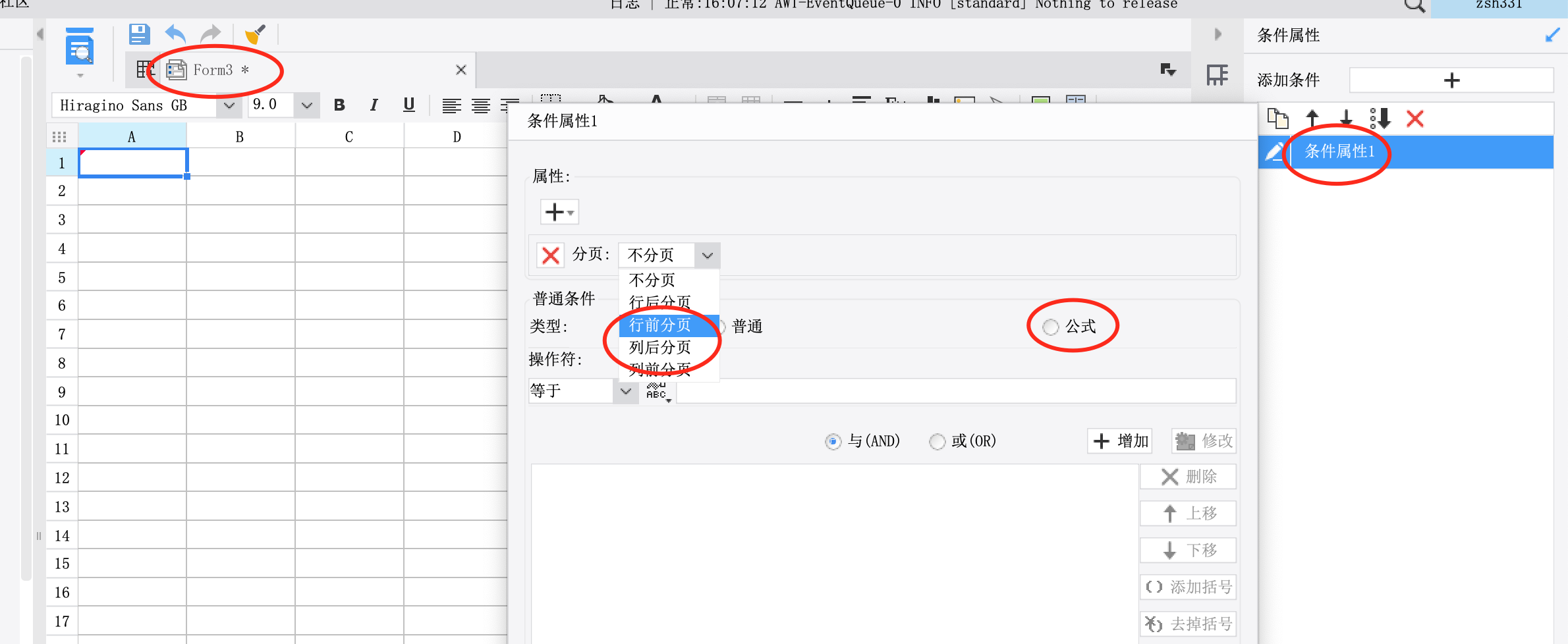
Task: Activate the format painter brush
Action: (x=256, y=34)
